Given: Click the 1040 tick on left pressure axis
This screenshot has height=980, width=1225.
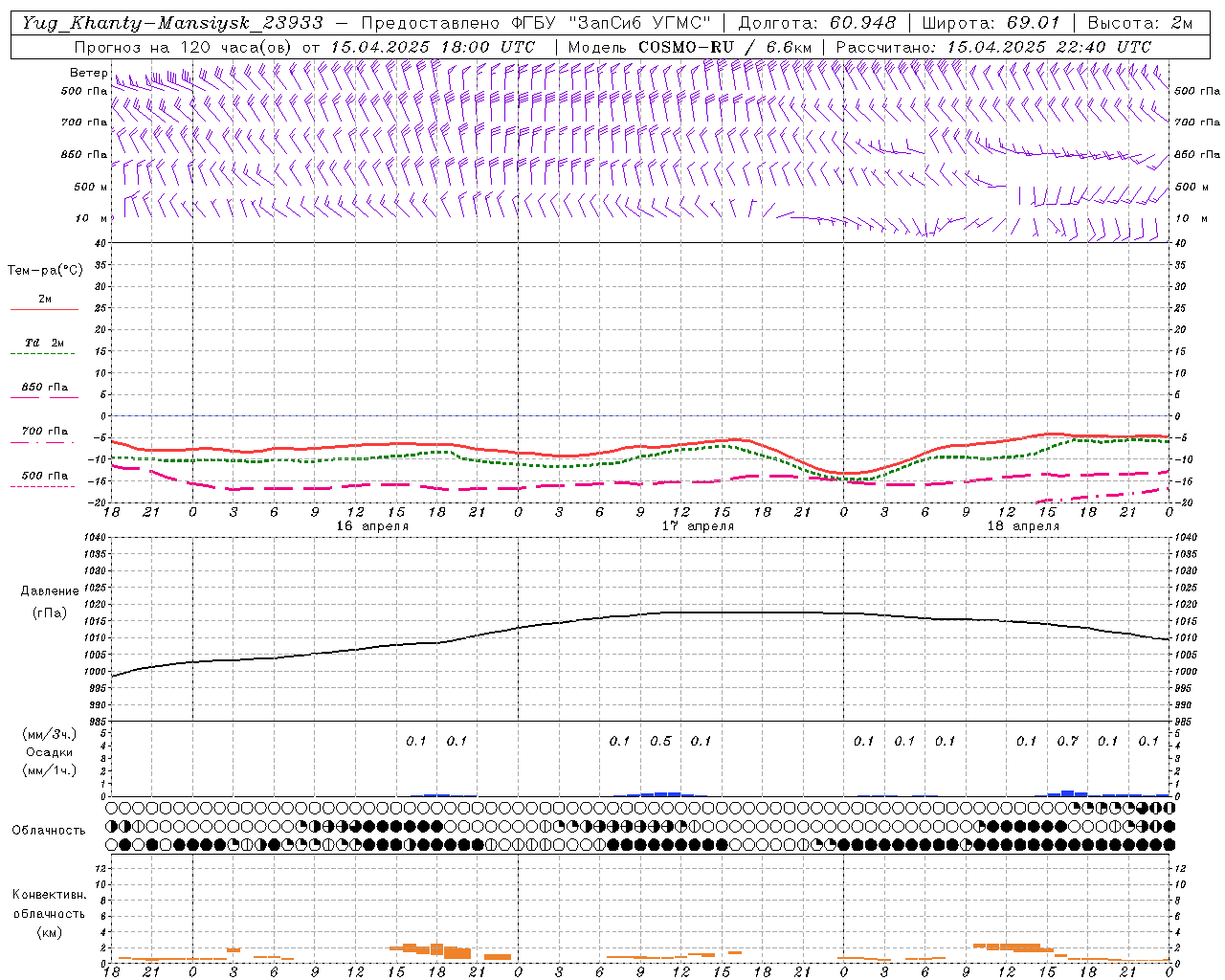Looking at the screenshot, I should click(95, 538).
